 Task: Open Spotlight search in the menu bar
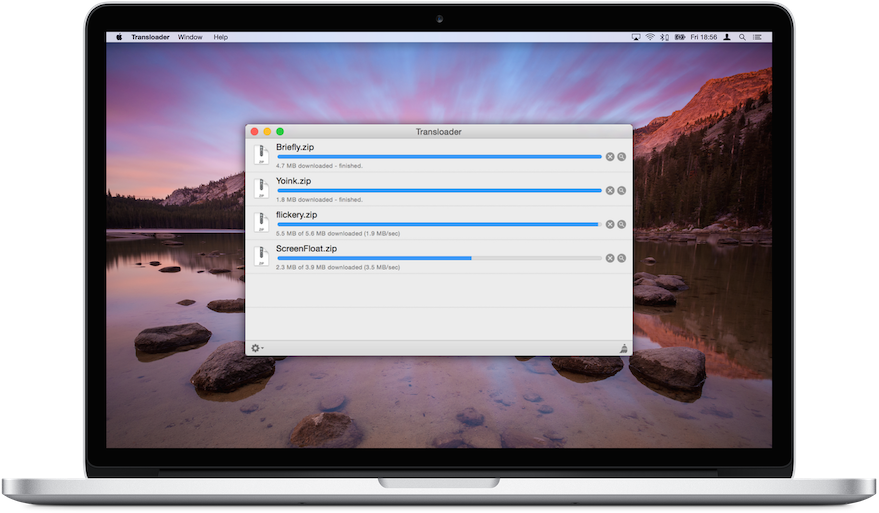pos(742,37)
